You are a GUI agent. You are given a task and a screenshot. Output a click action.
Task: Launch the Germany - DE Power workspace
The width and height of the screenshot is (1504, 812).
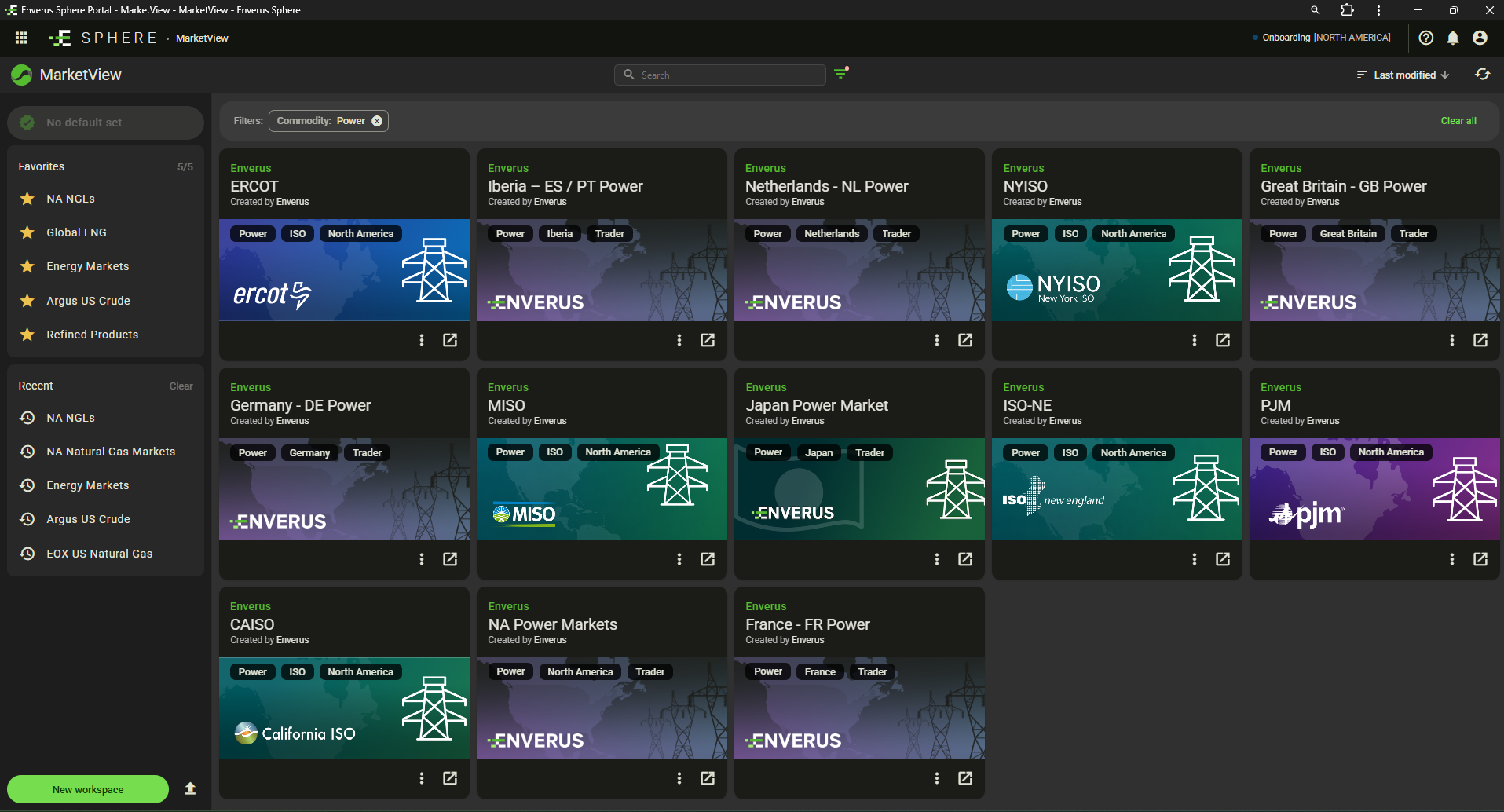coord(450,559)
